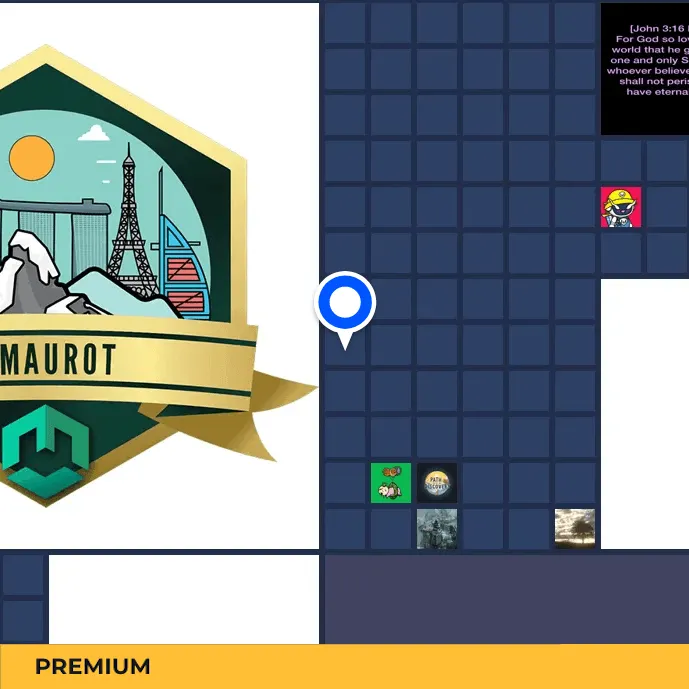The height and width of the screenshot is (689, 689).
Task: Open the gray snowy castle image tile
Action: pyautogui.click(x=437, y=529)
